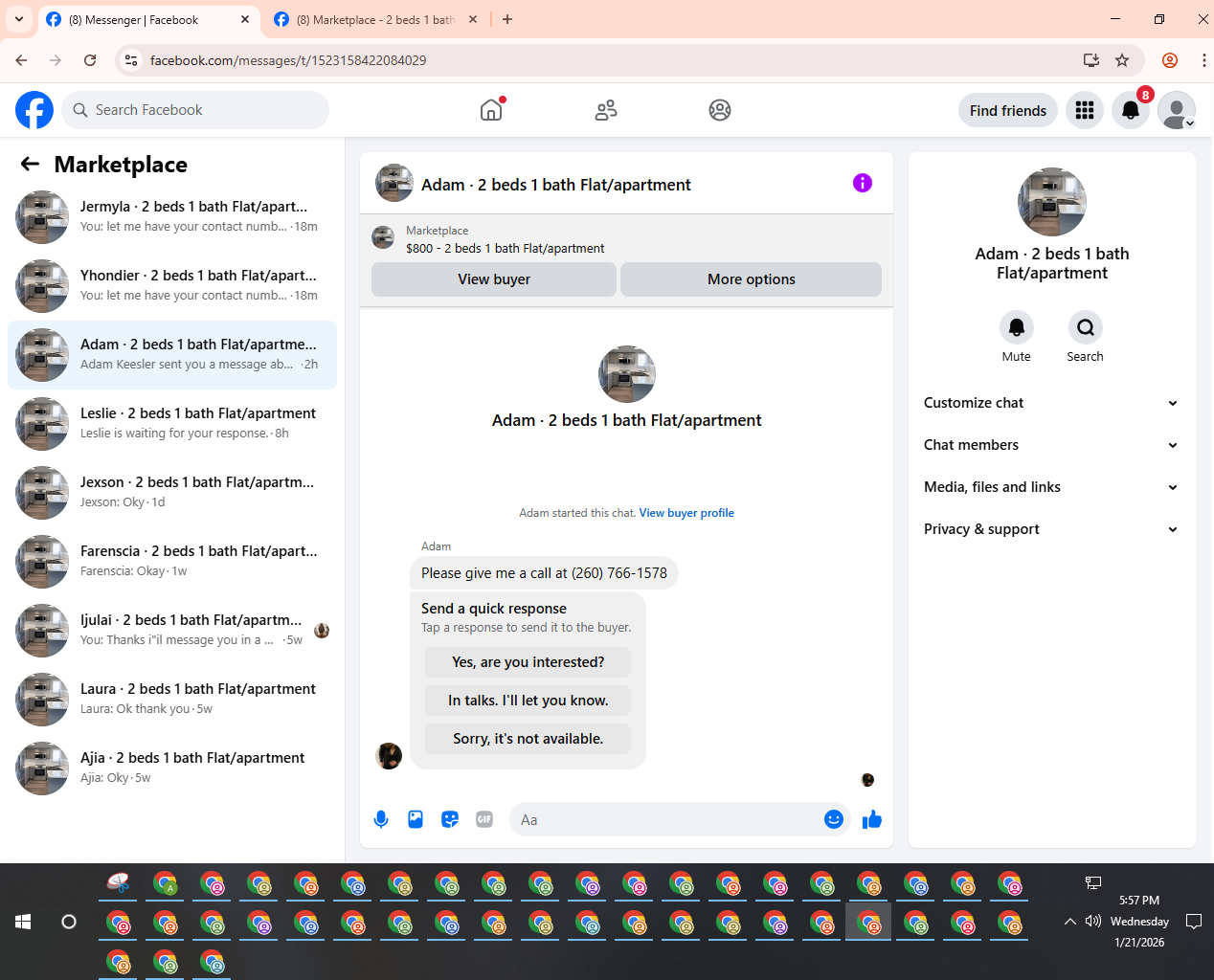Send quick reply 'Sorry, it's not available.'
1214x980 pixels.
tap(528, 739)
